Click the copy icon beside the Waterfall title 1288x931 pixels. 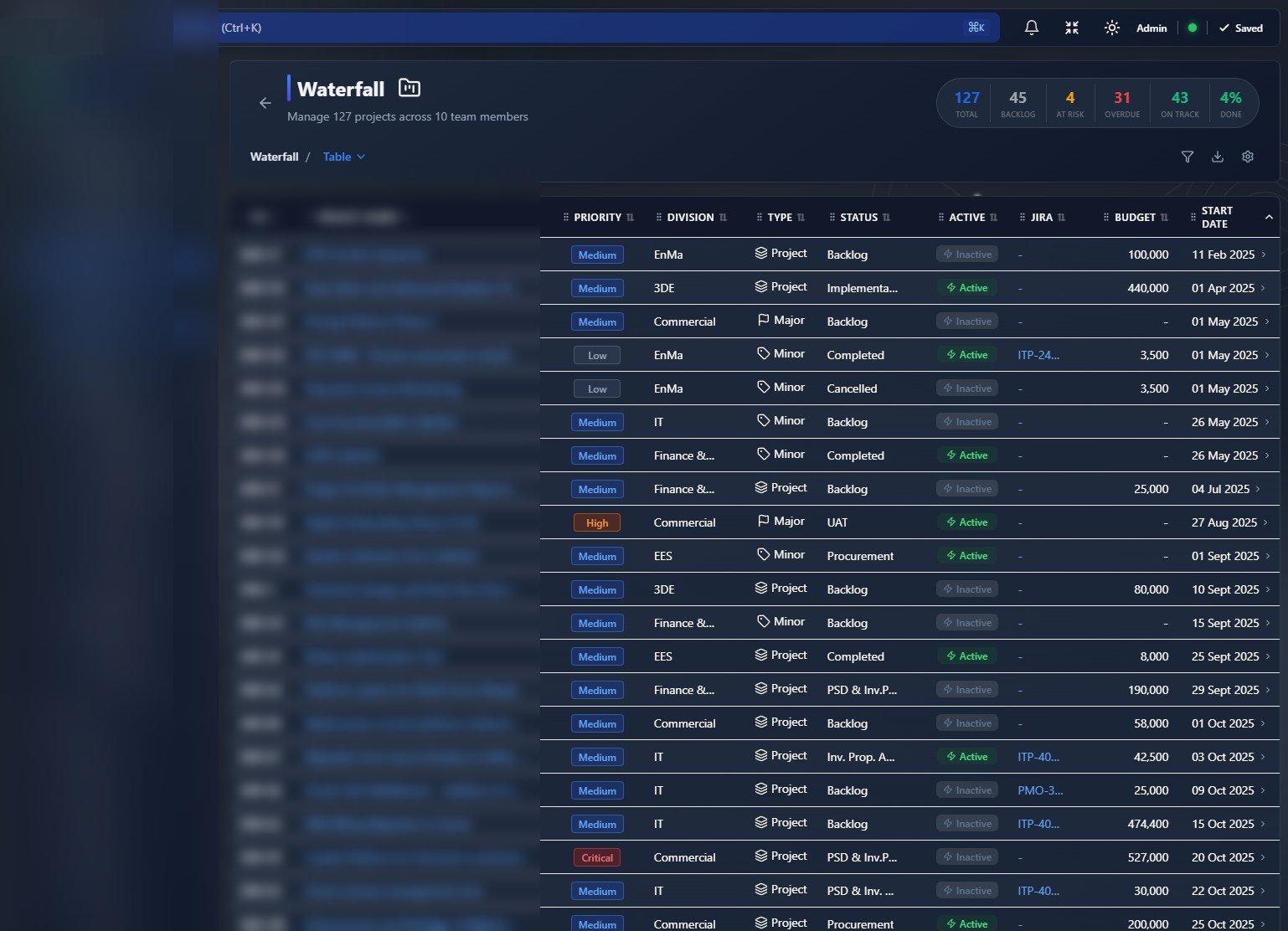point(409,87)
